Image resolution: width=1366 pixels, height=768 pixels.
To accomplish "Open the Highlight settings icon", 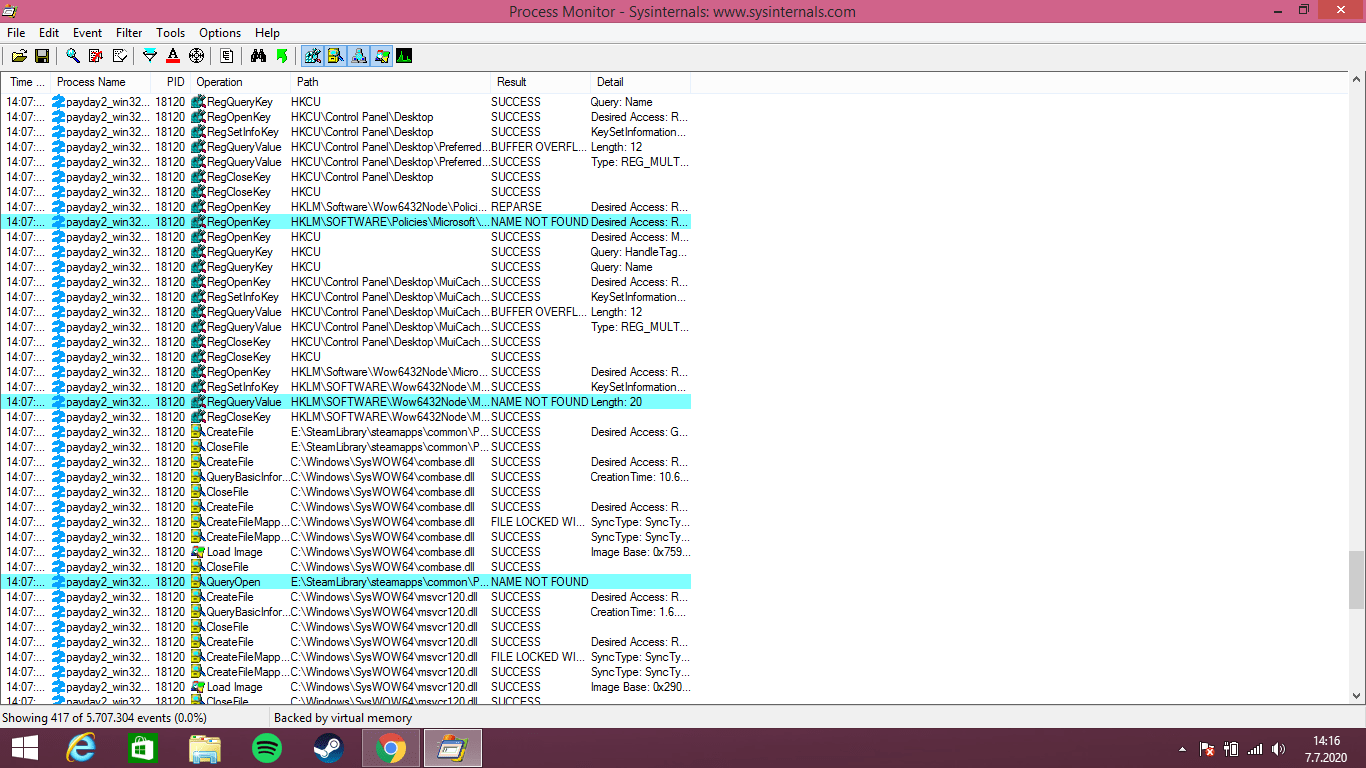I will (173, 56).
